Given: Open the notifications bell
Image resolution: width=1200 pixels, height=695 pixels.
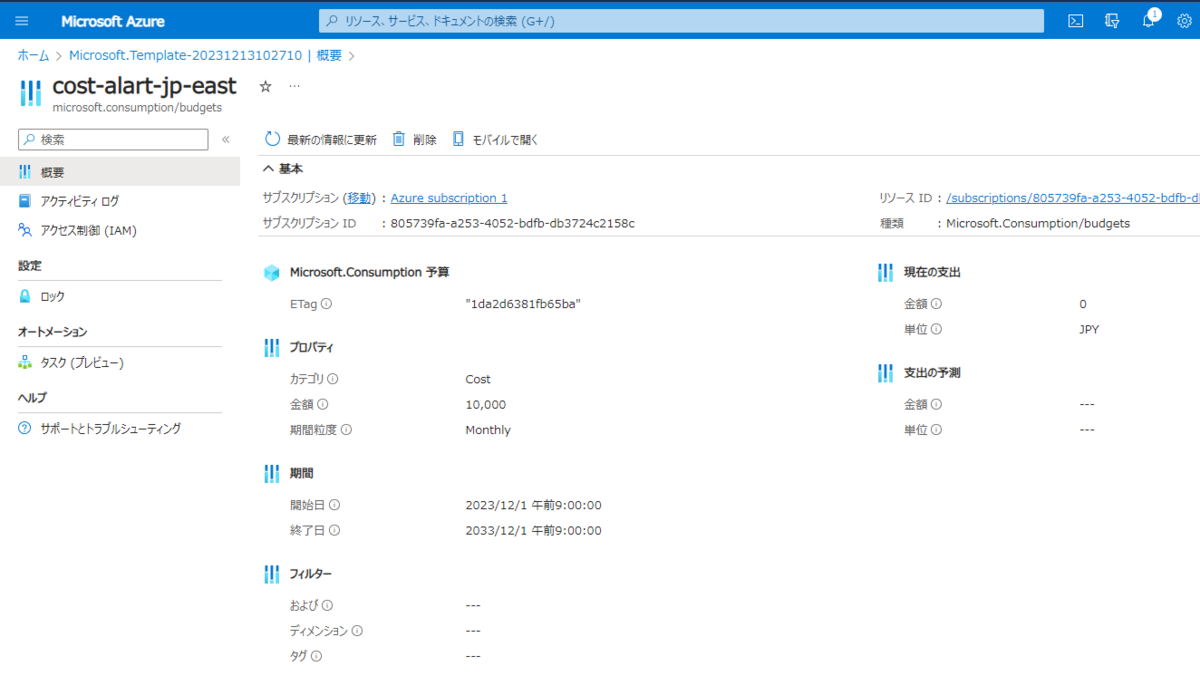Looking at the screenshot, I should (1148, 21).
